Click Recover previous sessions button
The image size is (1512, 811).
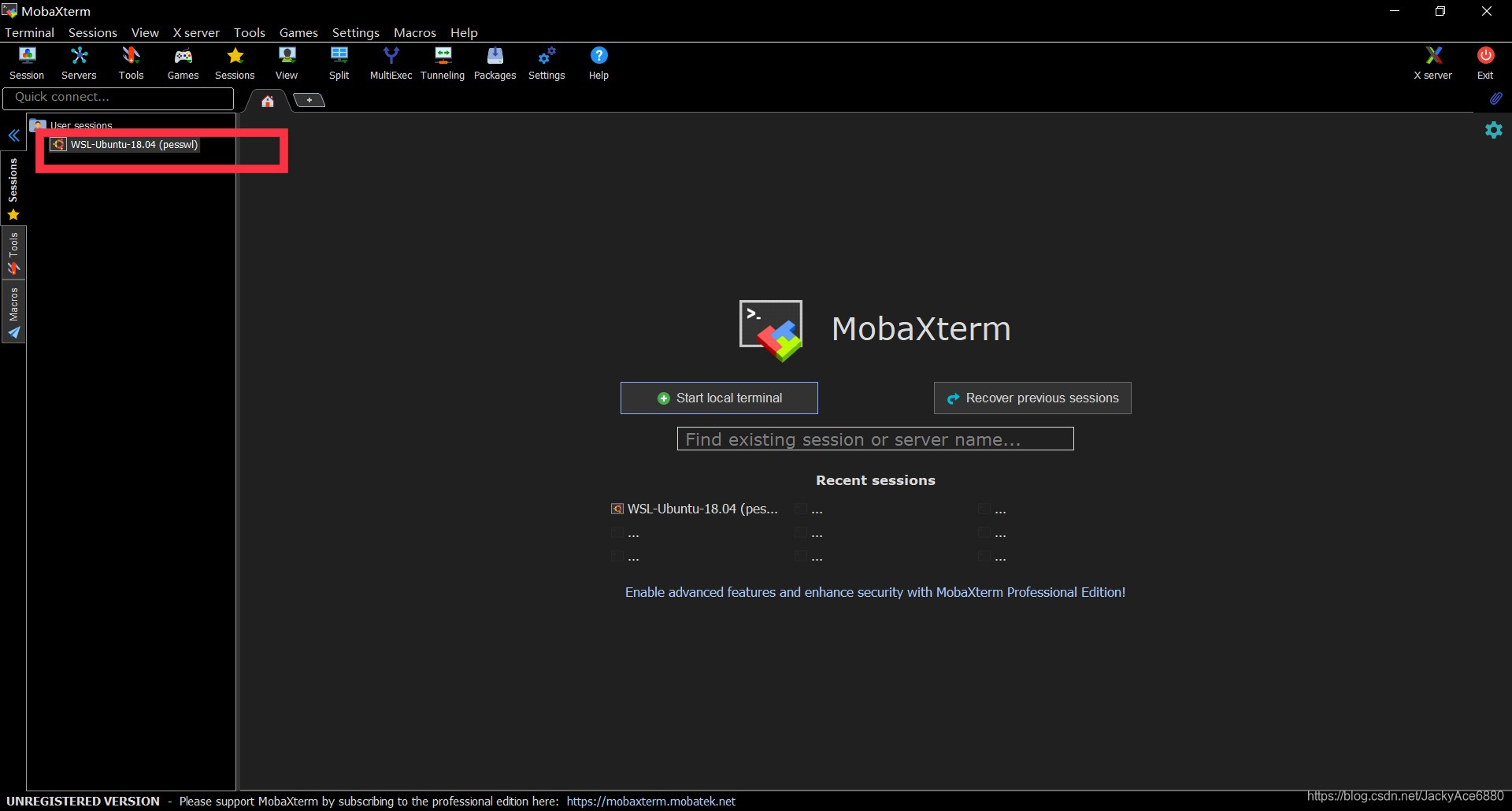(1032, 398)
